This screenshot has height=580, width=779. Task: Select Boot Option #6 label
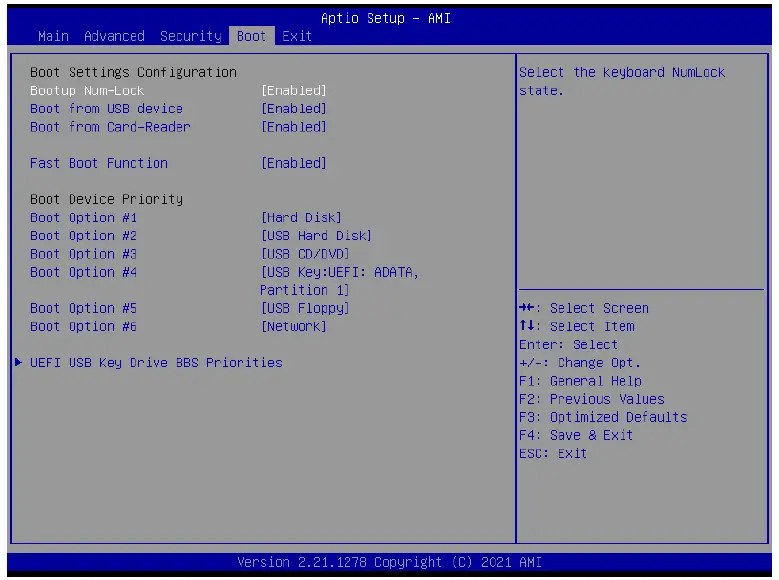[83, 327]
